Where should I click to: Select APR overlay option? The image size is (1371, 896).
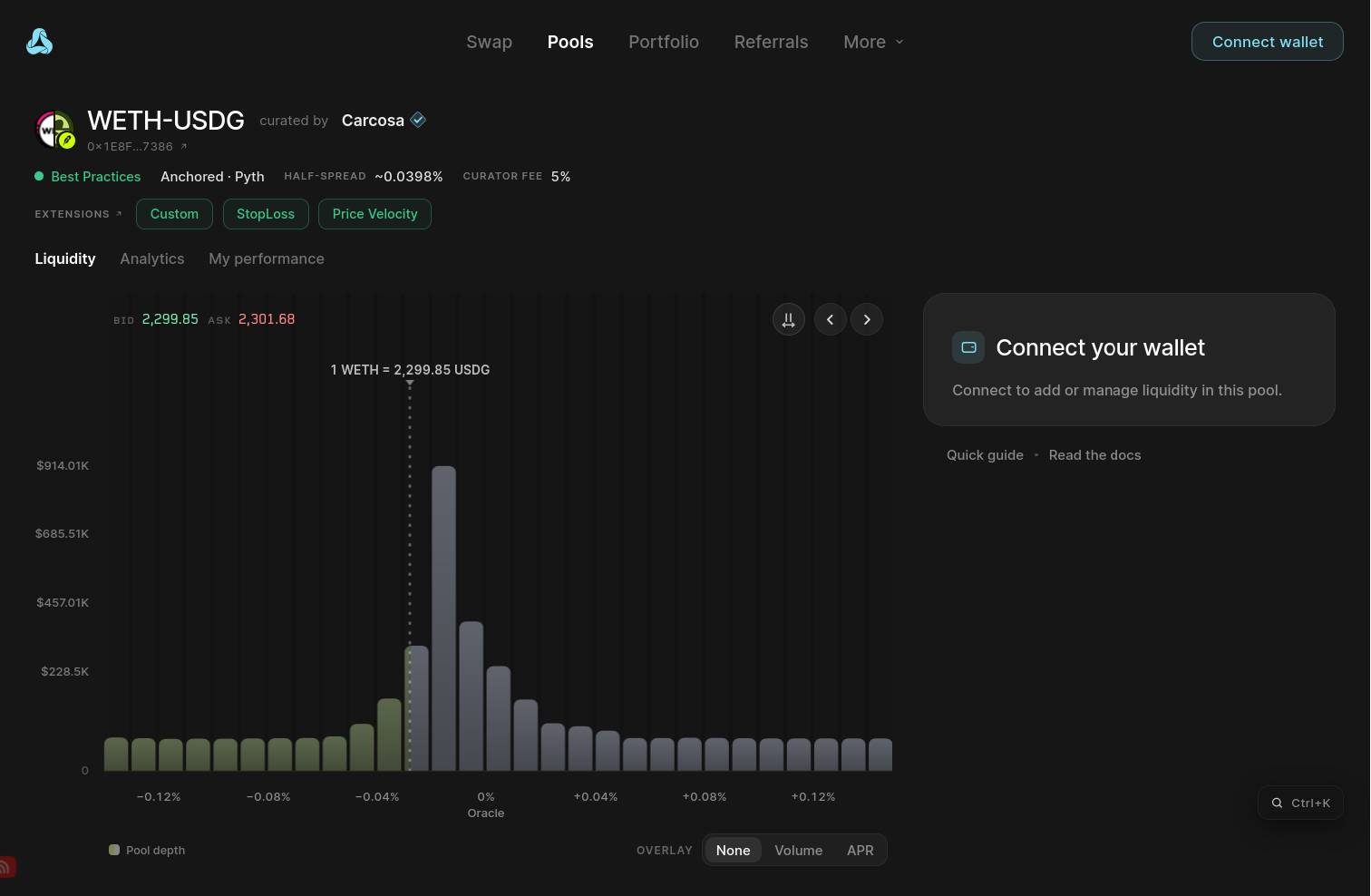coord(861,850)
